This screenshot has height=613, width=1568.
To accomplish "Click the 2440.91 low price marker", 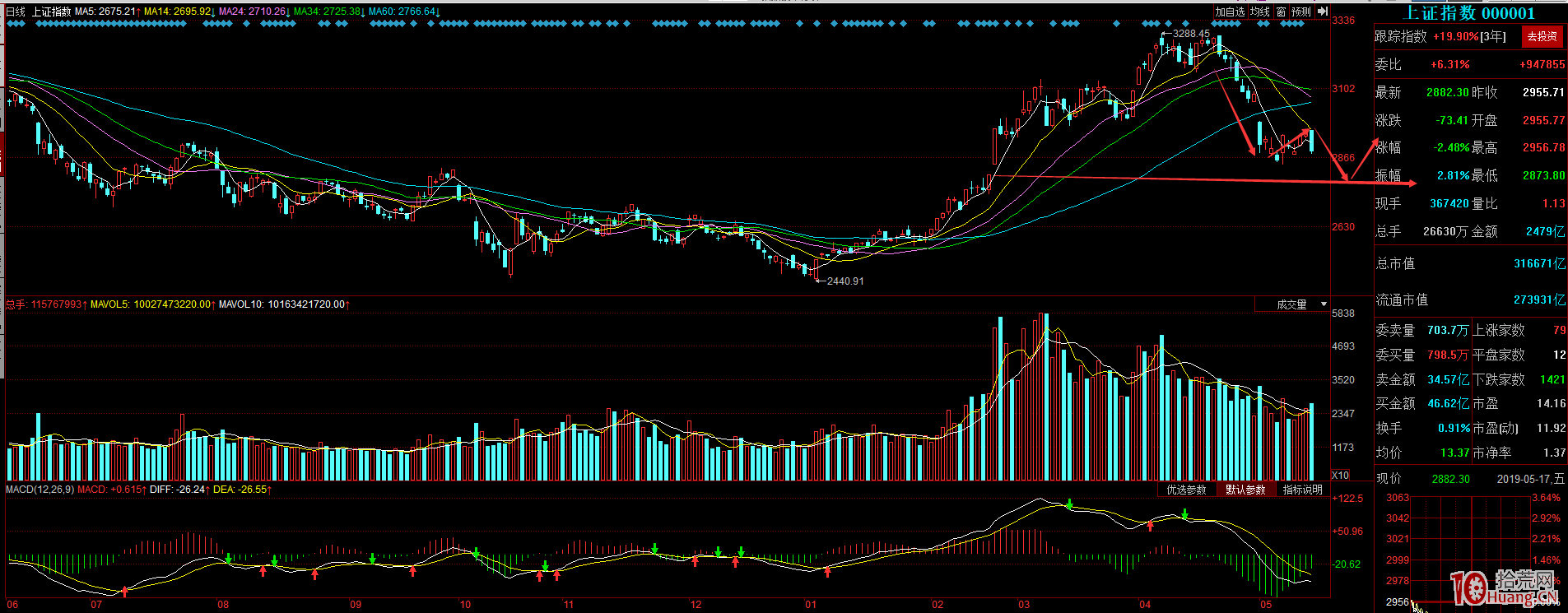I will [844, 281].
